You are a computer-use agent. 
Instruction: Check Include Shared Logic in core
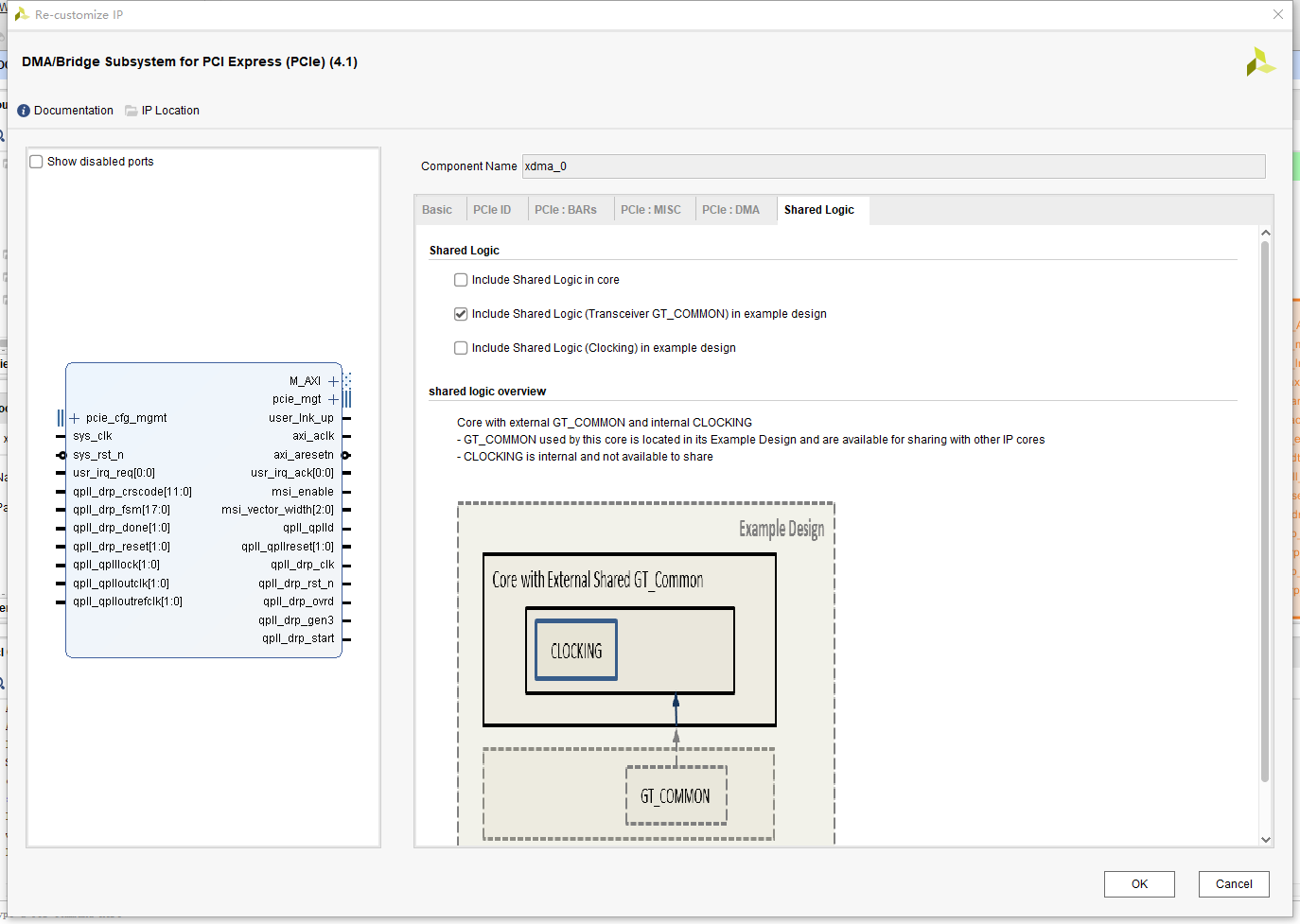[461, 279]
